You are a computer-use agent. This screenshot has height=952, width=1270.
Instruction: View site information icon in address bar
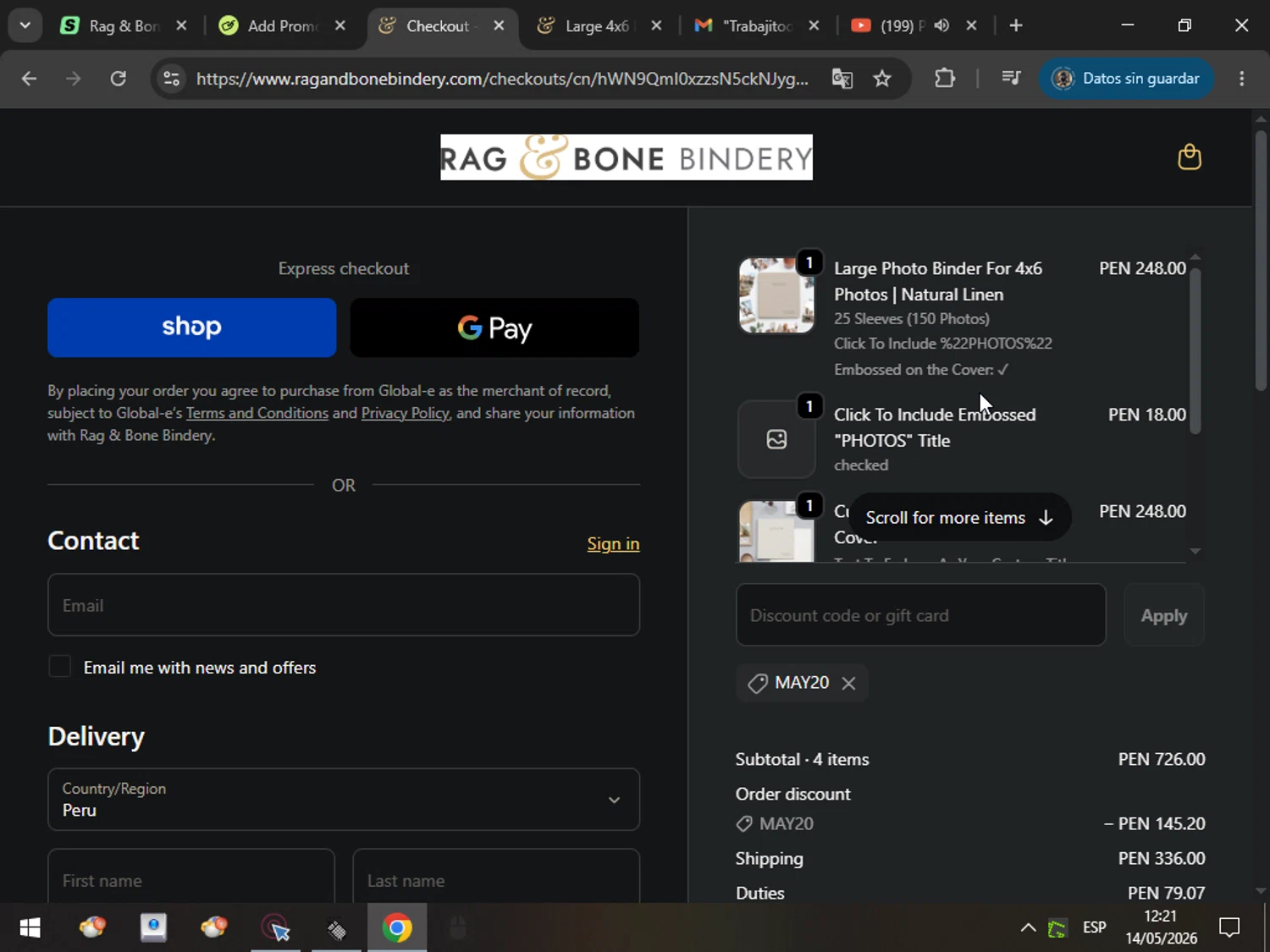coord(172,79)
